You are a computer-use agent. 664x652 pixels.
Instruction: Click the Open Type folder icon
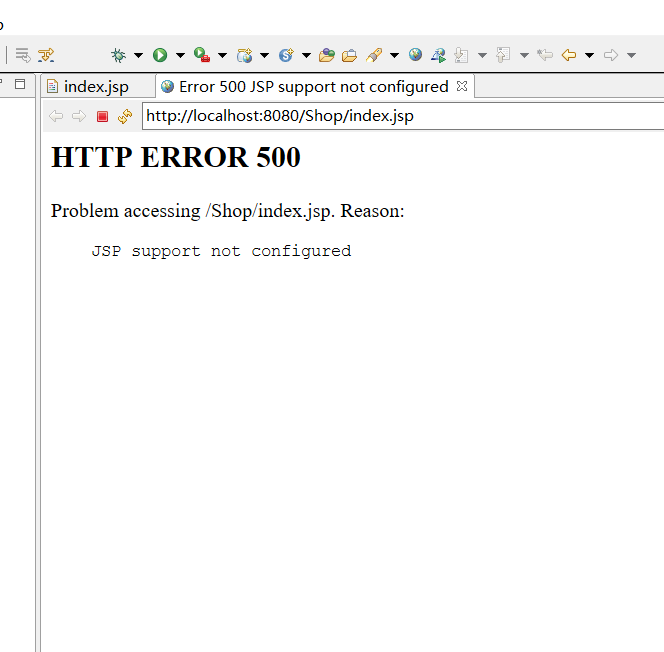pyautogui.click(x=326, y=55)
